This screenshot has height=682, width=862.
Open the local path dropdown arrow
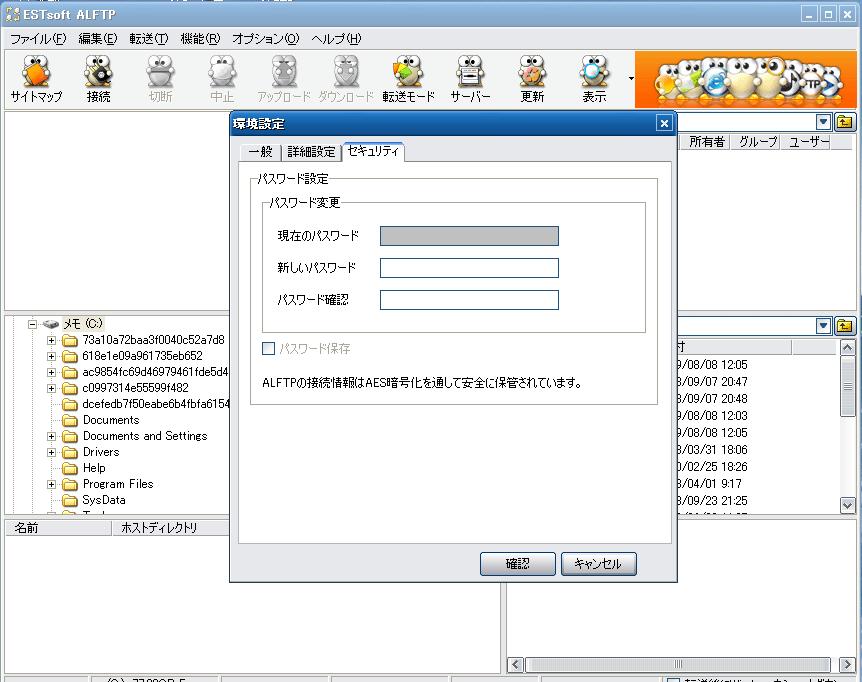[823, 326]
